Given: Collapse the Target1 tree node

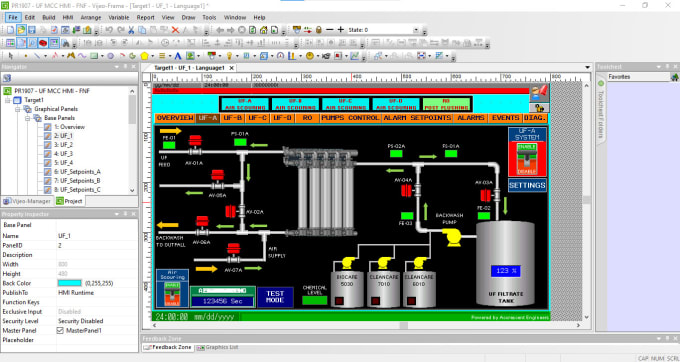Looking at the screenshot, I should [x=7, y=100].
